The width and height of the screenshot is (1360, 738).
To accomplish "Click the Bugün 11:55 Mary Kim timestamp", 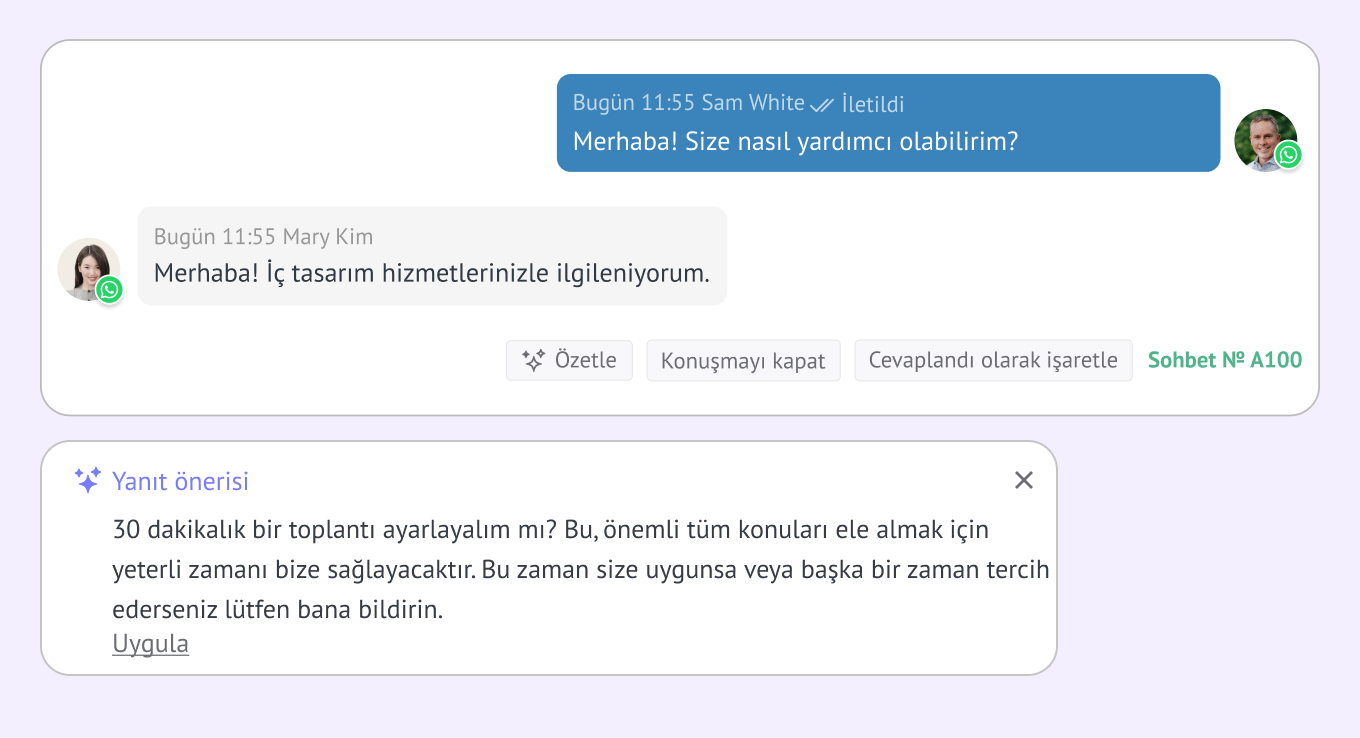I will coord(263,237).
